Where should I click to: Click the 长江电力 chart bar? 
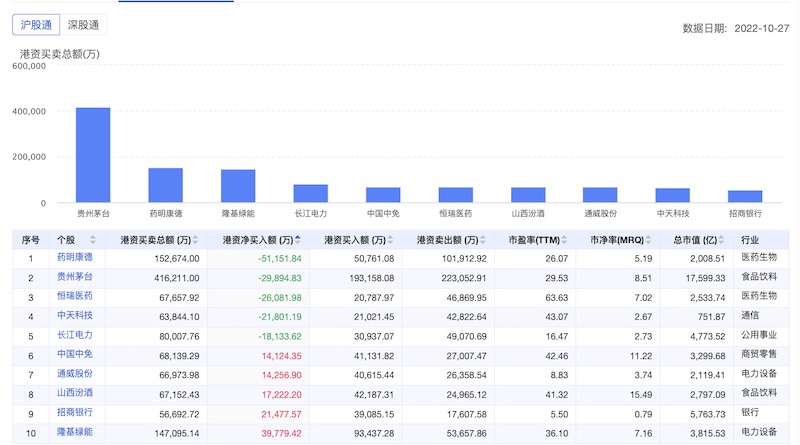(310, 193)
